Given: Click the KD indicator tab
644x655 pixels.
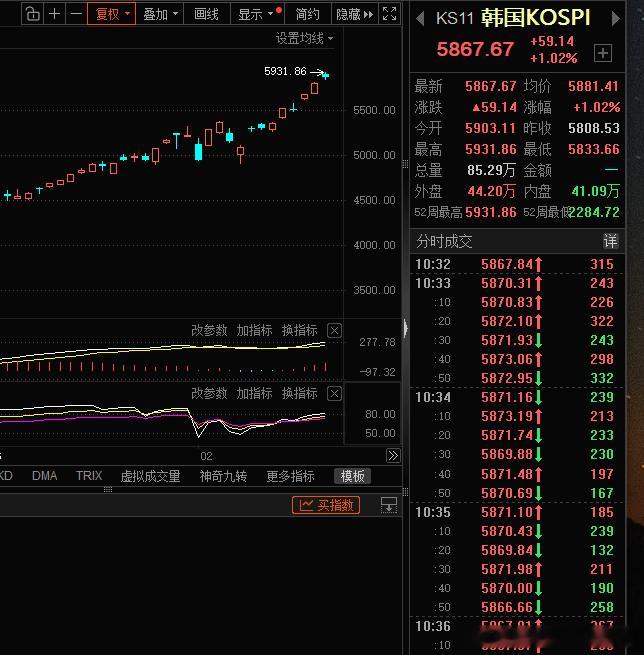Looking at the screenshot, I should pyautogui.click(x=6, y=476).
